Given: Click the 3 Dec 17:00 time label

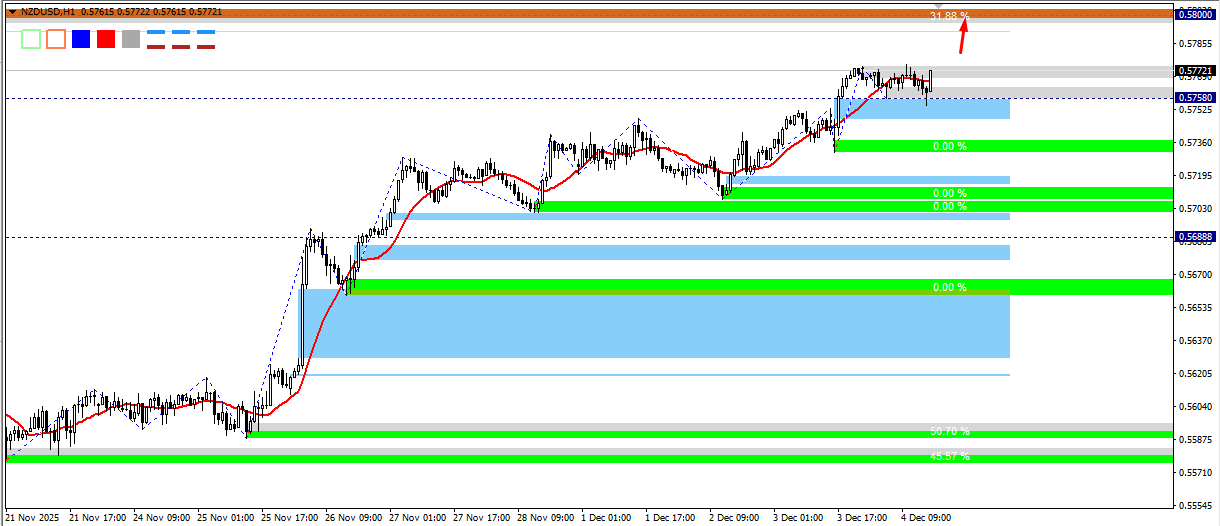Looking at the screenshot, I should coord(862,518).
